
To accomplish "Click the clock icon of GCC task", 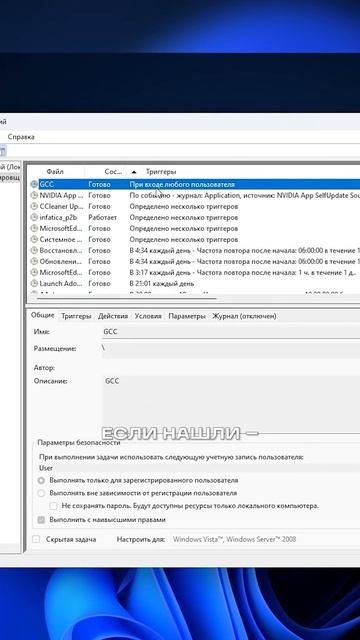I will (34, 184).
